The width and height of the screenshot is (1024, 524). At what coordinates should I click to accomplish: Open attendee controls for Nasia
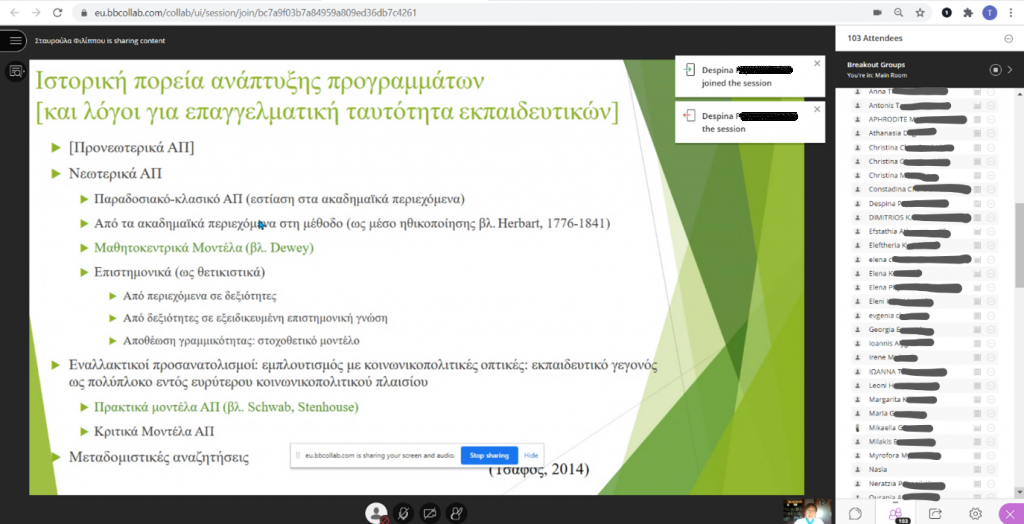tap(991, 469)
